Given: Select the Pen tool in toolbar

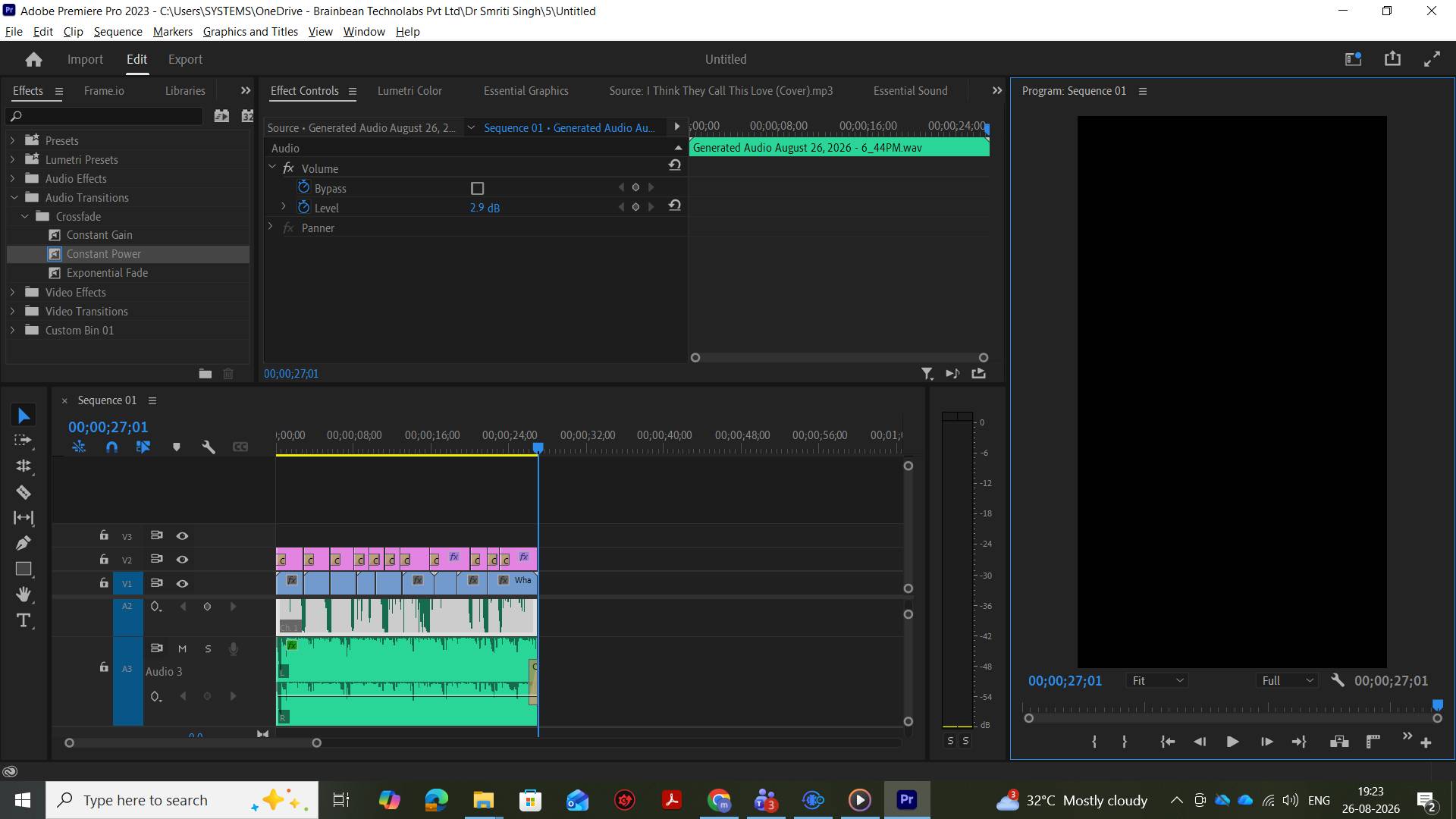Looking at the screenshot, I should click(x=24, y=543).
